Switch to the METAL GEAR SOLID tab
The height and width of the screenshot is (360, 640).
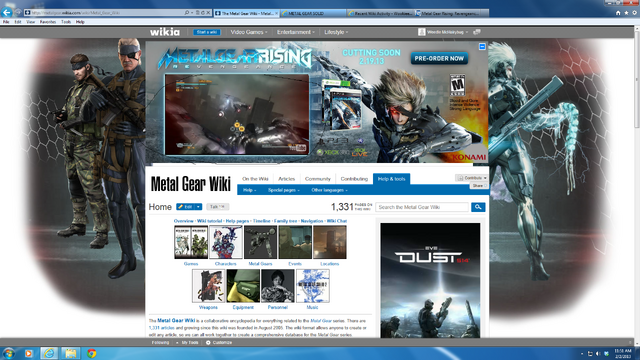click(313, 13)
